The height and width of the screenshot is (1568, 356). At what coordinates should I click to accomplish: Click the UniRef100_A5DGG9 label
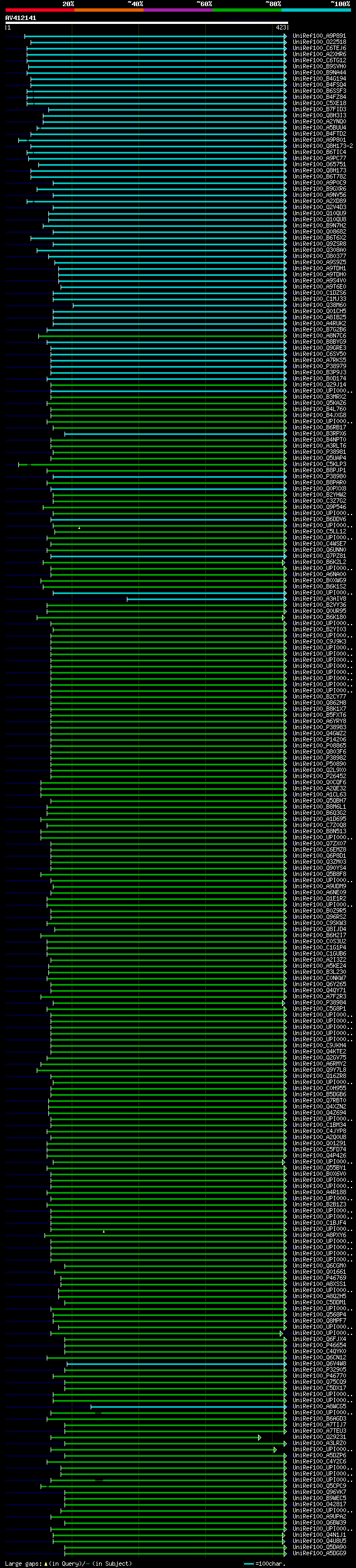[319, 1554]
